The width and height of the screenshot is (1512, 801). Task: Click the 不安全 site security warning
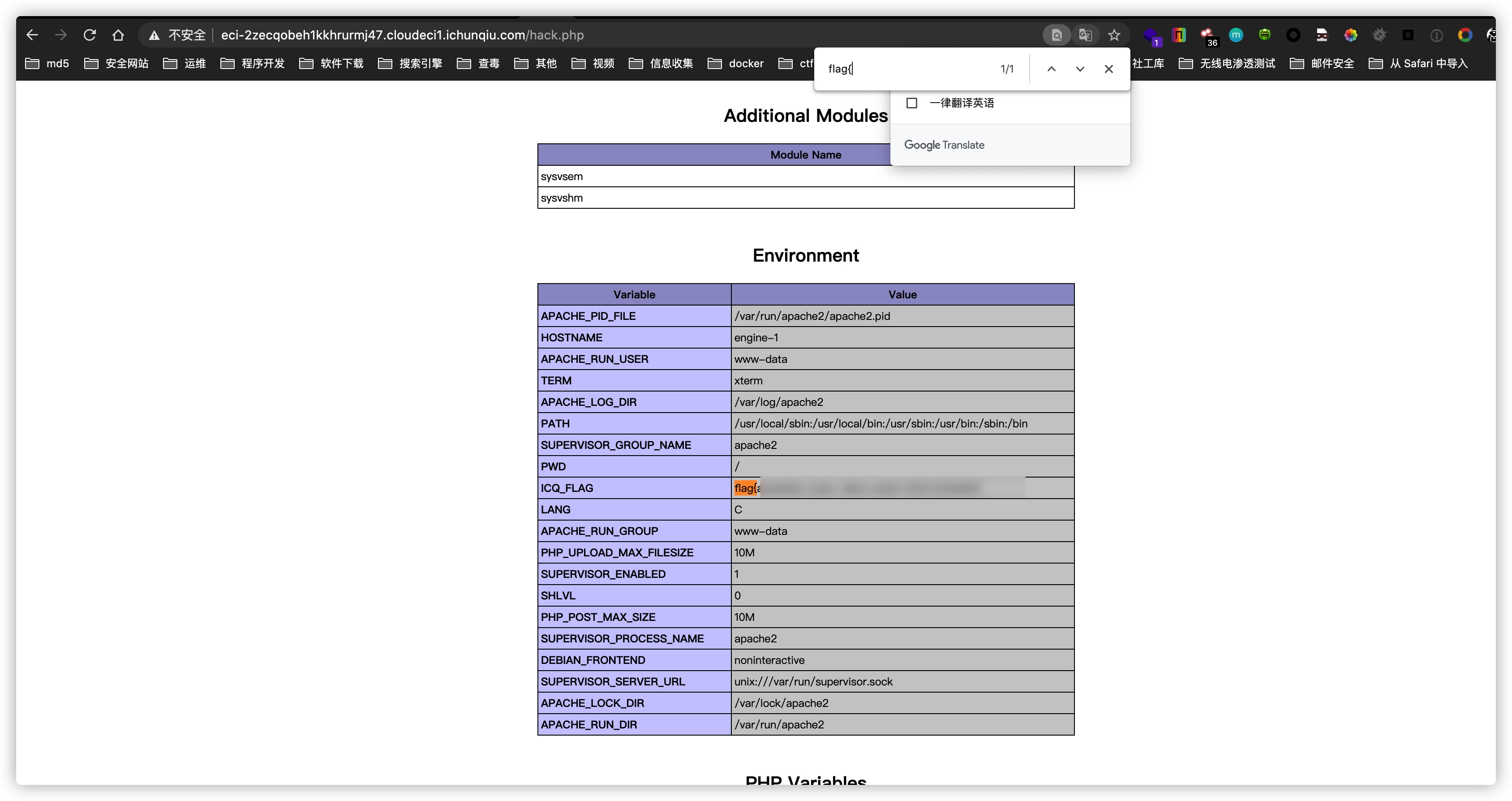[177, 35]
